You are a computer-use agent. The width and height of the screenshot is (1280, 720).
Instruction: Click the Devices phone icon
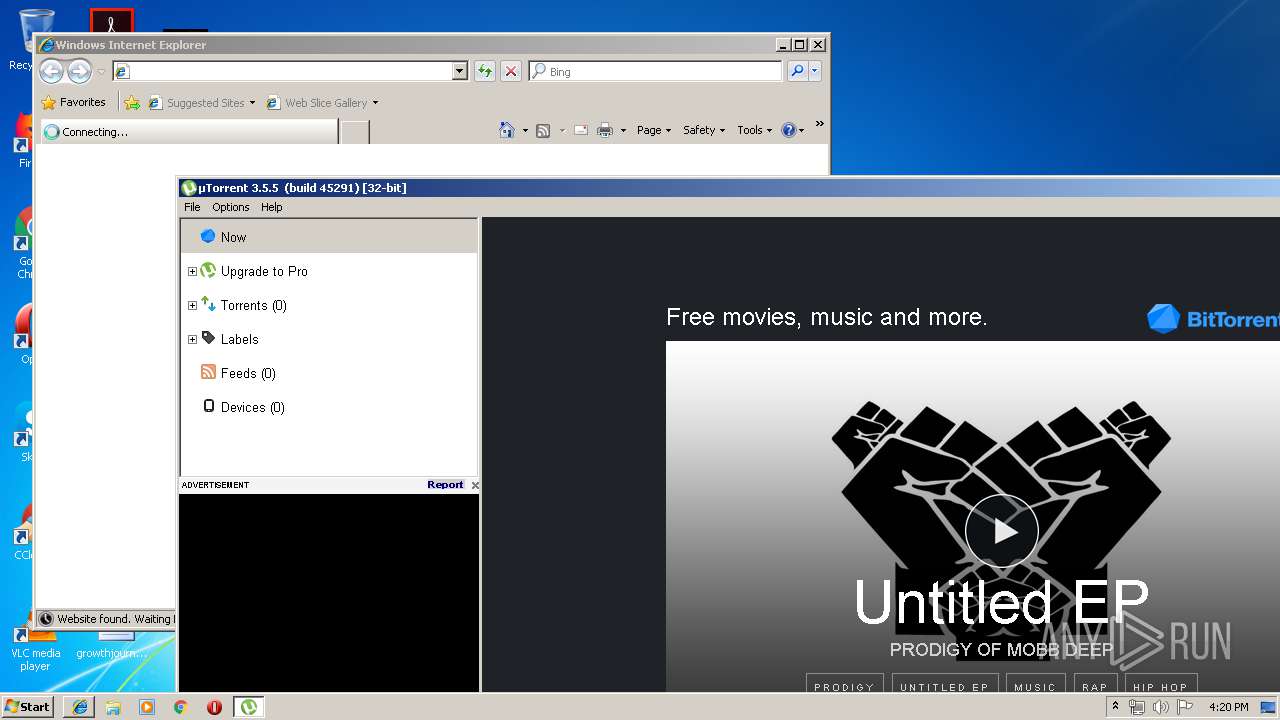[208, 406]
